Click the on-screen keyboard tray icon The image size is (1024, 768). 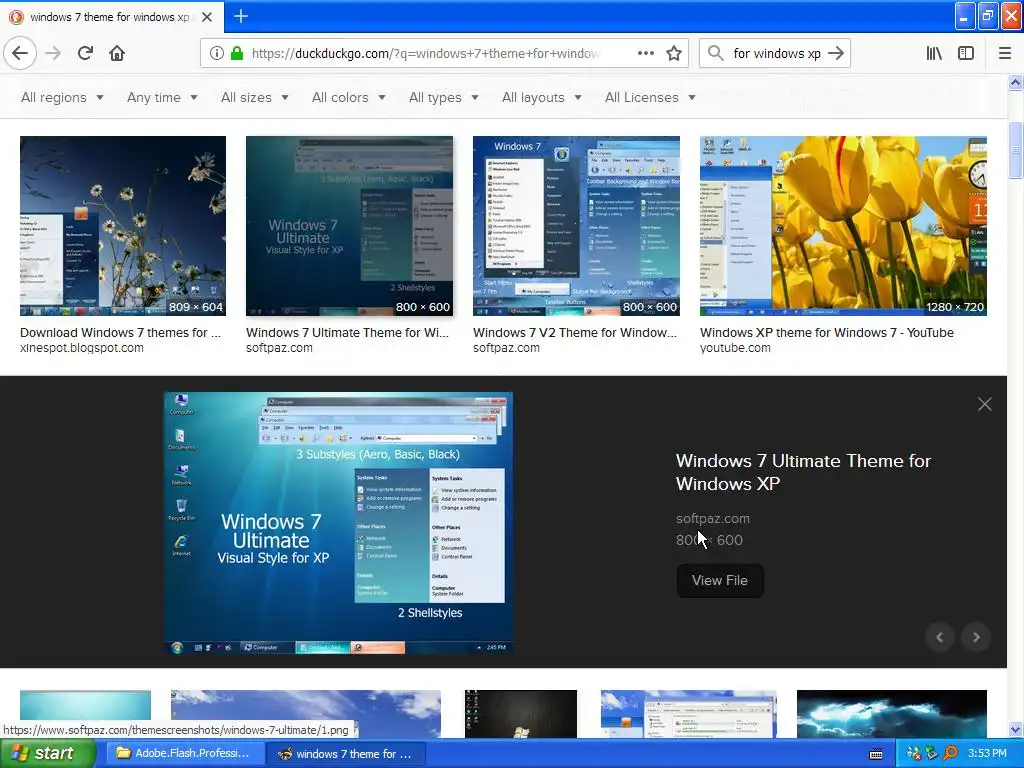coord(876,754)
